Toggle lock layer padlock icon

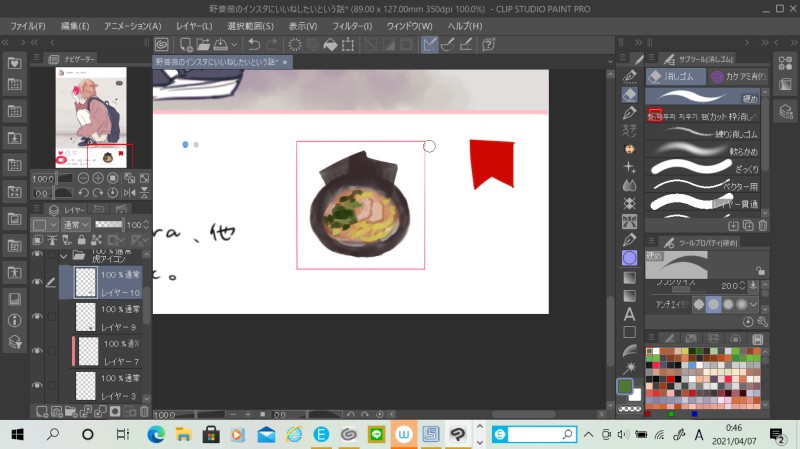(82, 240)
